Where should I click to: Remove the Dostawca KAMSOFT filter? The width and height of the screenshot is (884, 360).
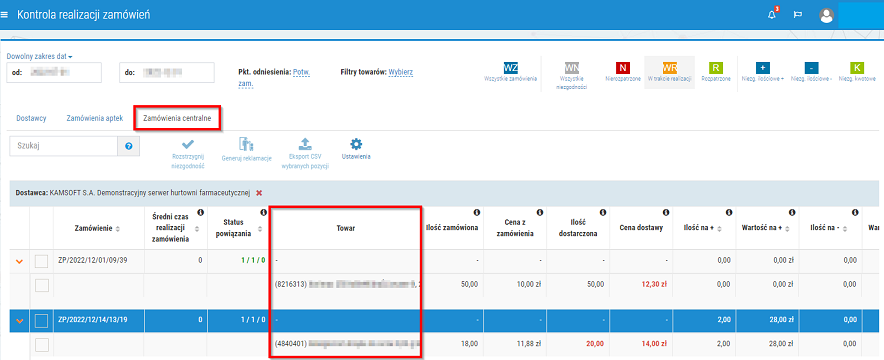259,193
